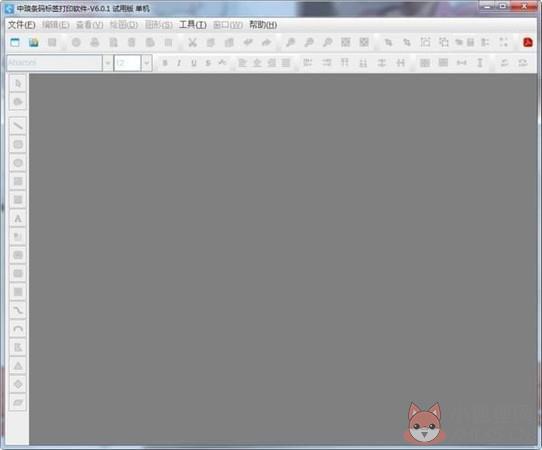Click the font size input box
The height and width of the screenshot is (450, 542).
pyautogui.click(x=127, y=63)
